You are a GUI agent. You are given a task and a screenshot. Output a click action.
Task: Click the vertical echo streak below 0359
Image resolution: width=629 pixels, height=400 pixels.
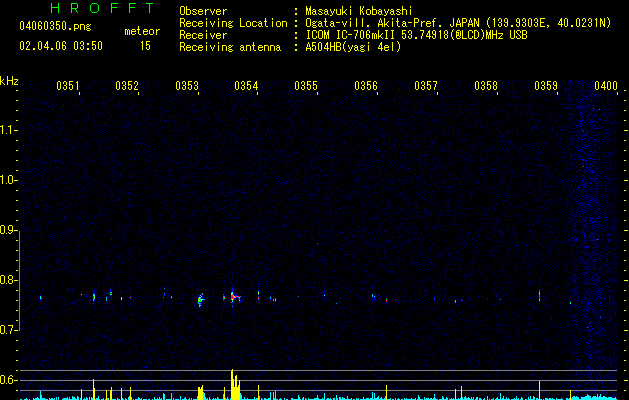540,296
